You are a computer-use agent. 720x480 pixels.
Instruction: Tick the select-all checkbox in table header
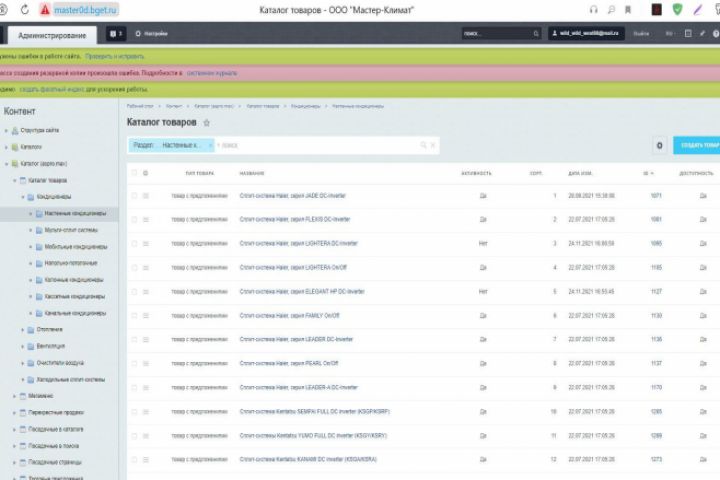tap(134, 173)
